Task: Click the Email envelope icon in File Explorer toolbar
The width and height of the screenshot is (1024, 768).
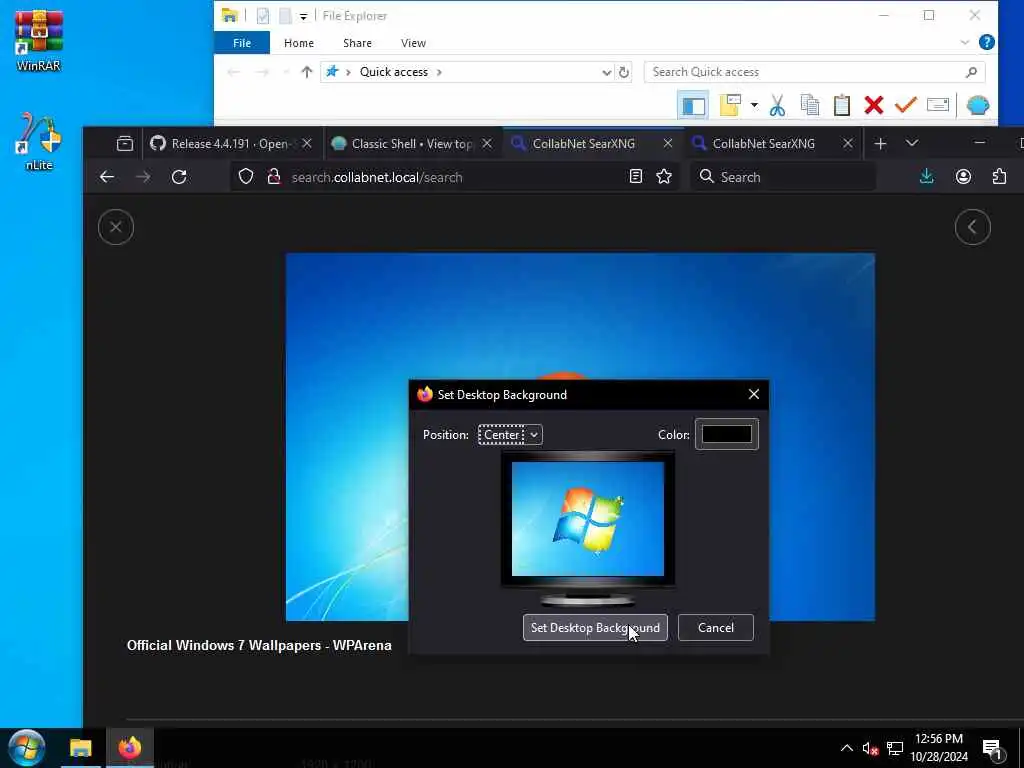Action: (938, 105)
